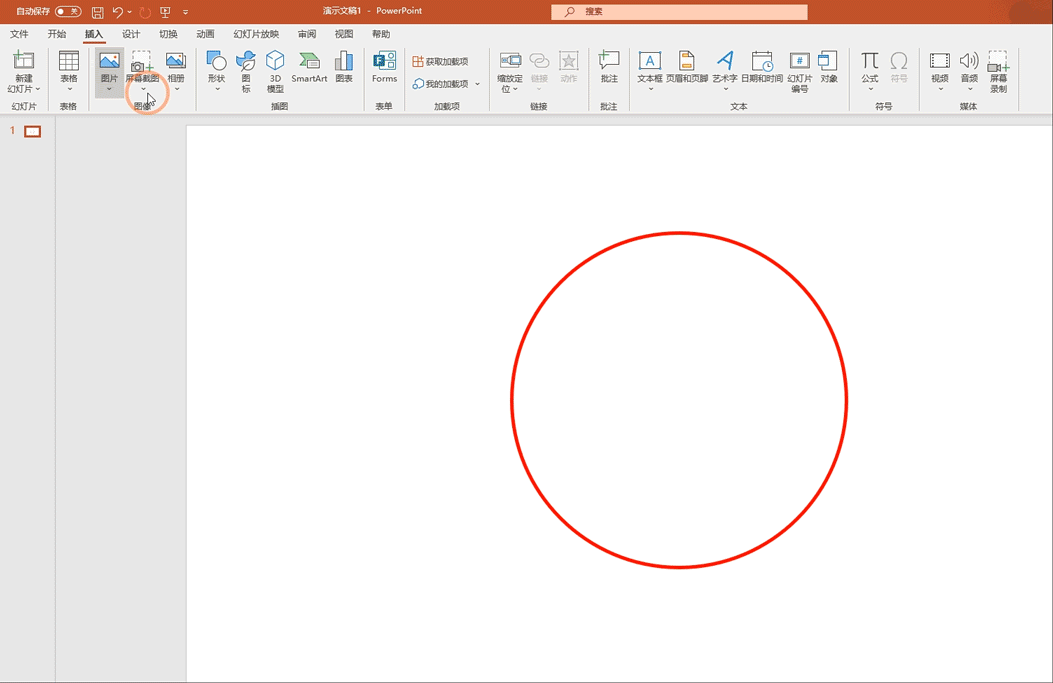Switch to the 设计 (Design) tab
The image size is (1053, 683).
tap(131, 34)
